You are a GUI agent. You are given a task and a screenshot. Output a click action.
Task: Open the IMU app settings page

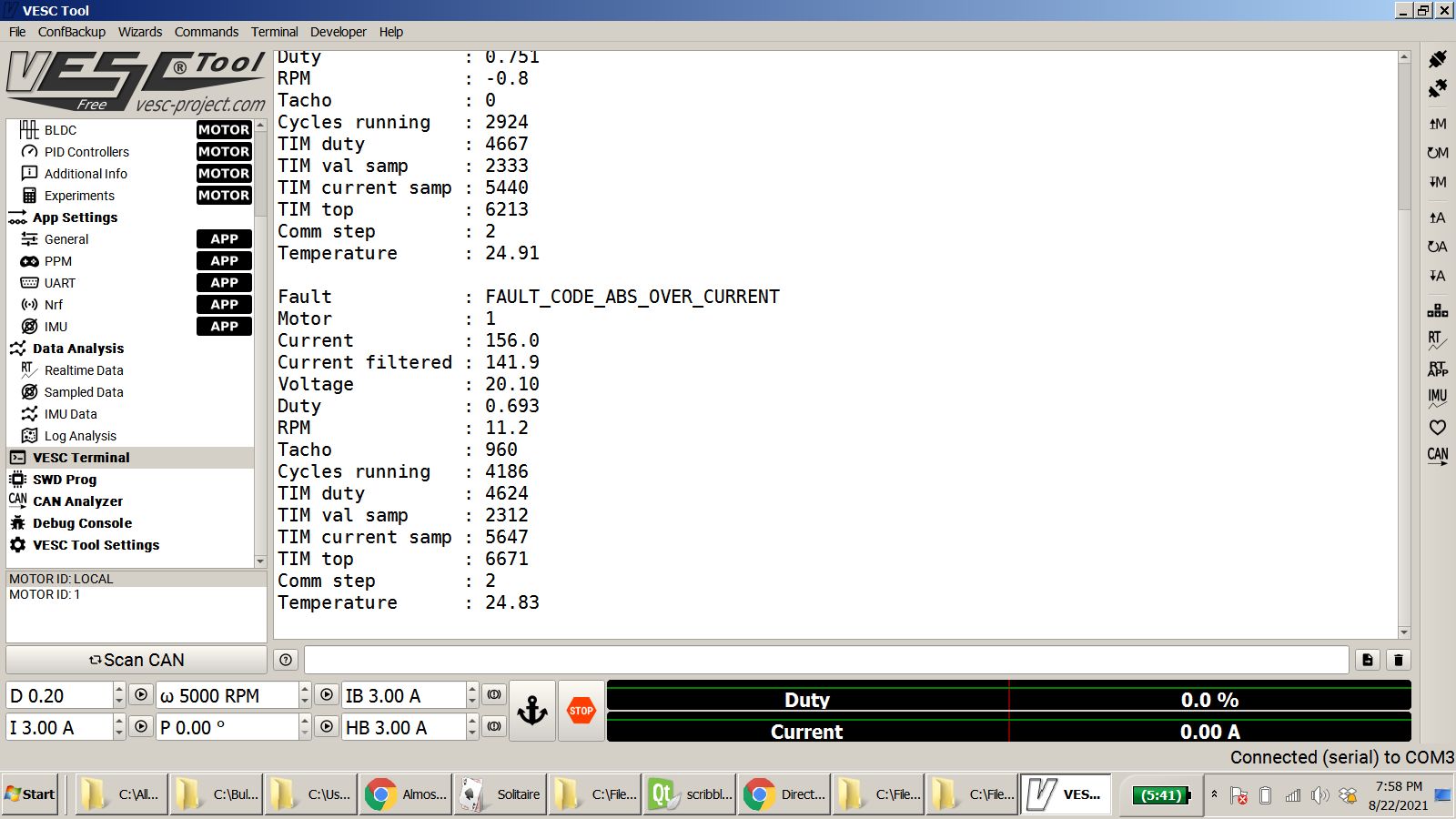tap(130, 327)
